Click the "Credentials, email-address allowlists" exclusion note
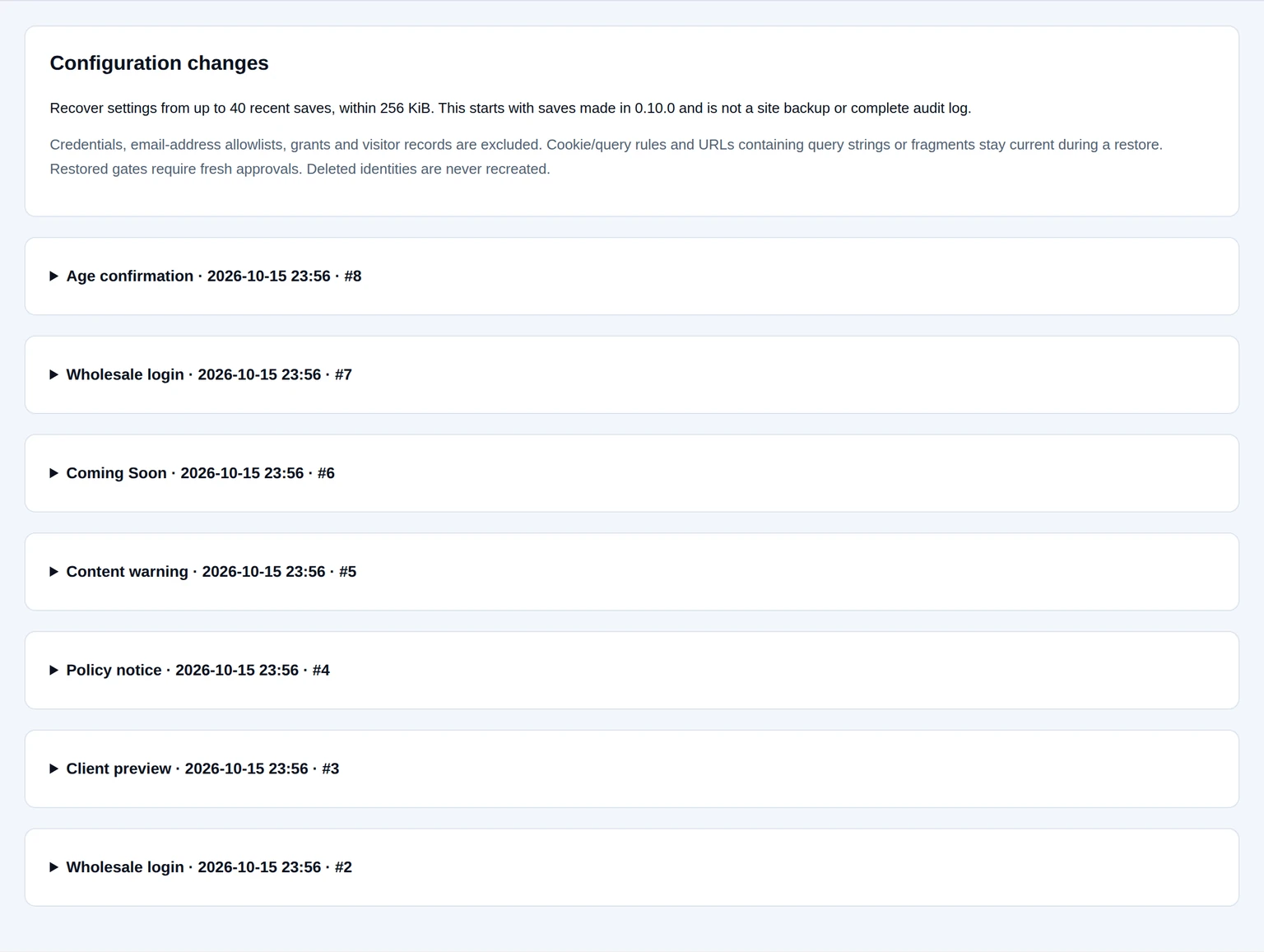The height and width of the screenshot is (952, 1264). tap(606, 157)
